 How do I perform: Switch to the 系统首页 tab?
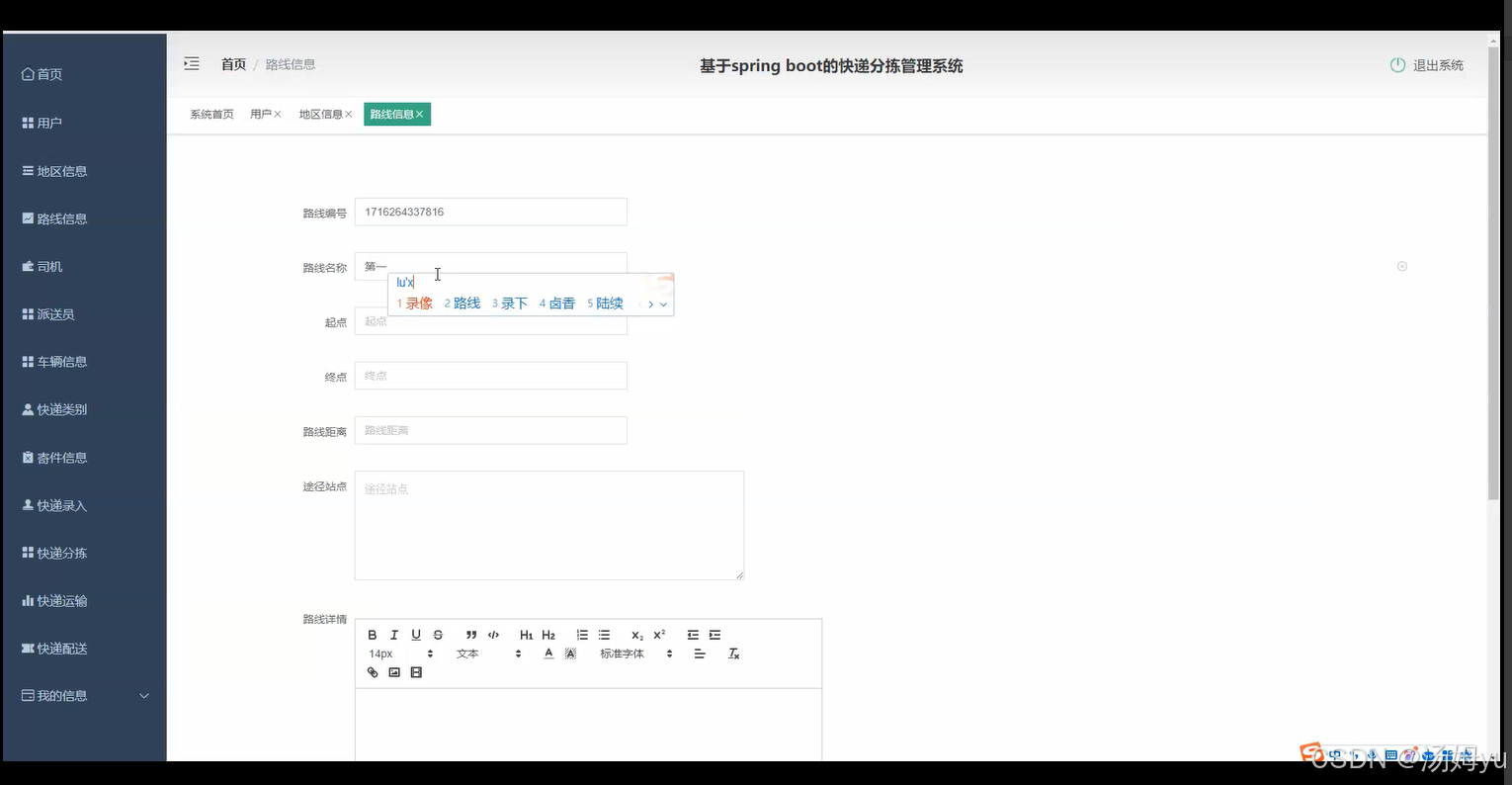(x=211, y=115)
